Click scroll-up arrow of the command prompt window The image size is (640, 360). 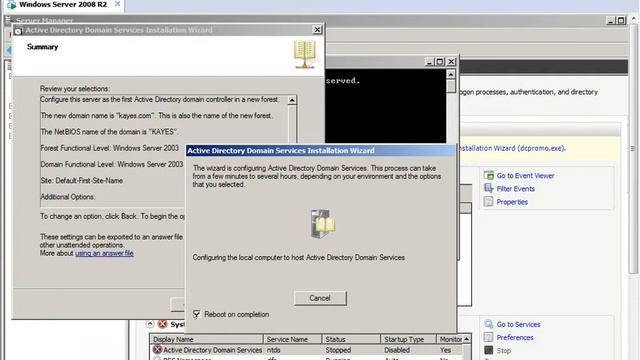451,74
